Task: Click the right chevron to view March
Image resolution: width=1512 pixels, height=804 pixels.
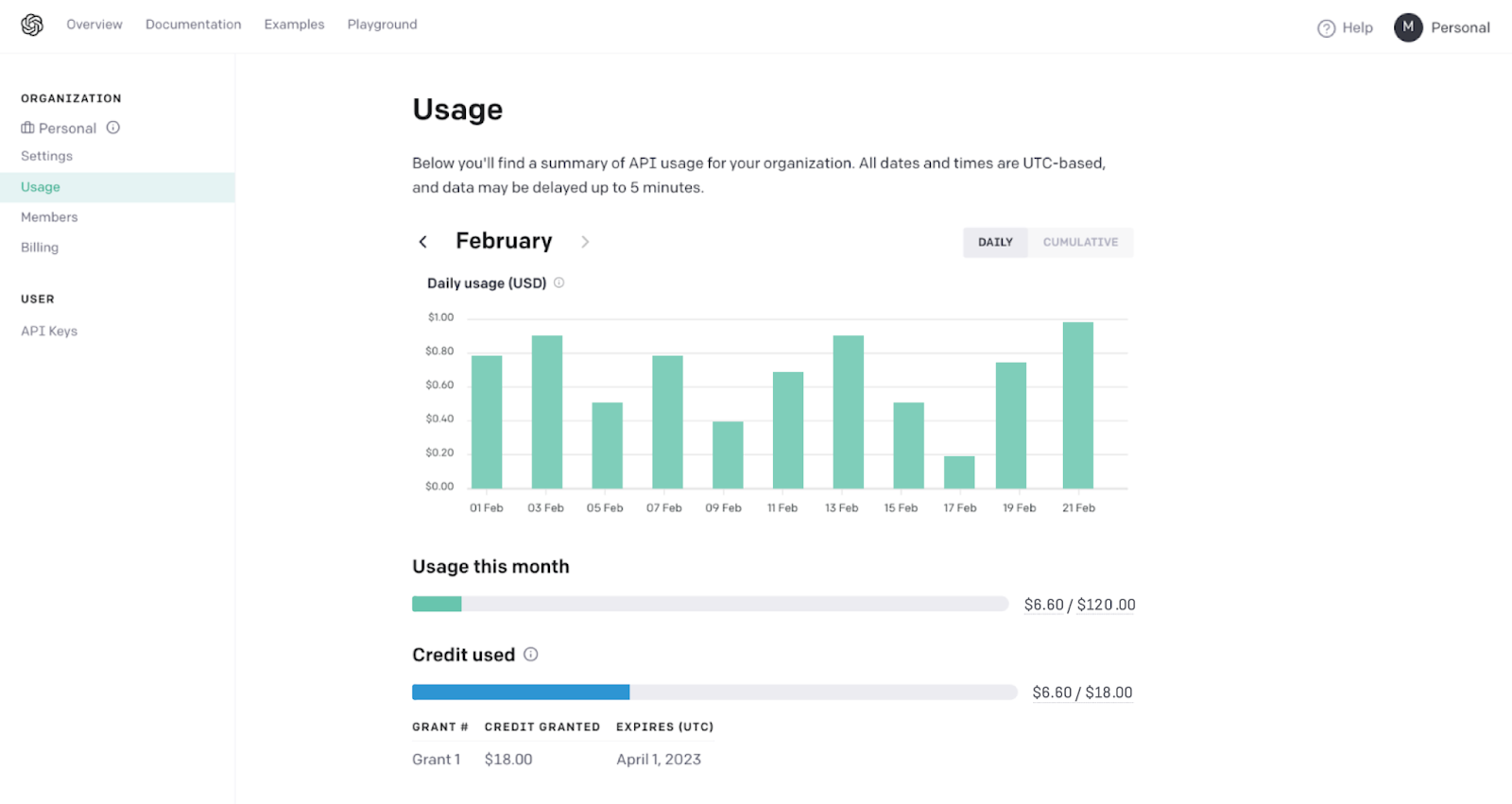Action: pyautogui.click(x=585, y=241)
